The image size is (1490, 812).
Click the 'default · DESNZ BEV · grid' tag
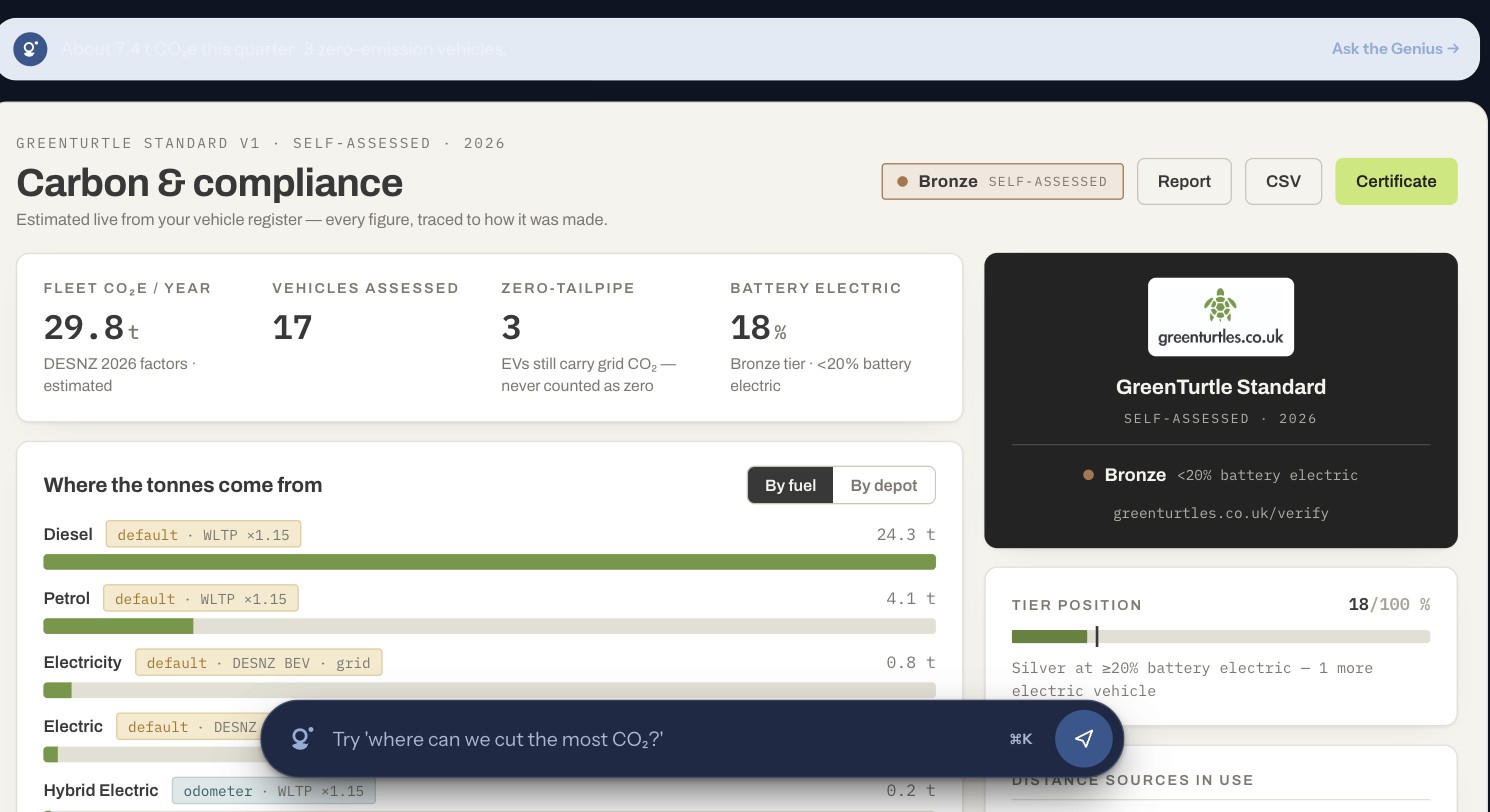point(259,663)
